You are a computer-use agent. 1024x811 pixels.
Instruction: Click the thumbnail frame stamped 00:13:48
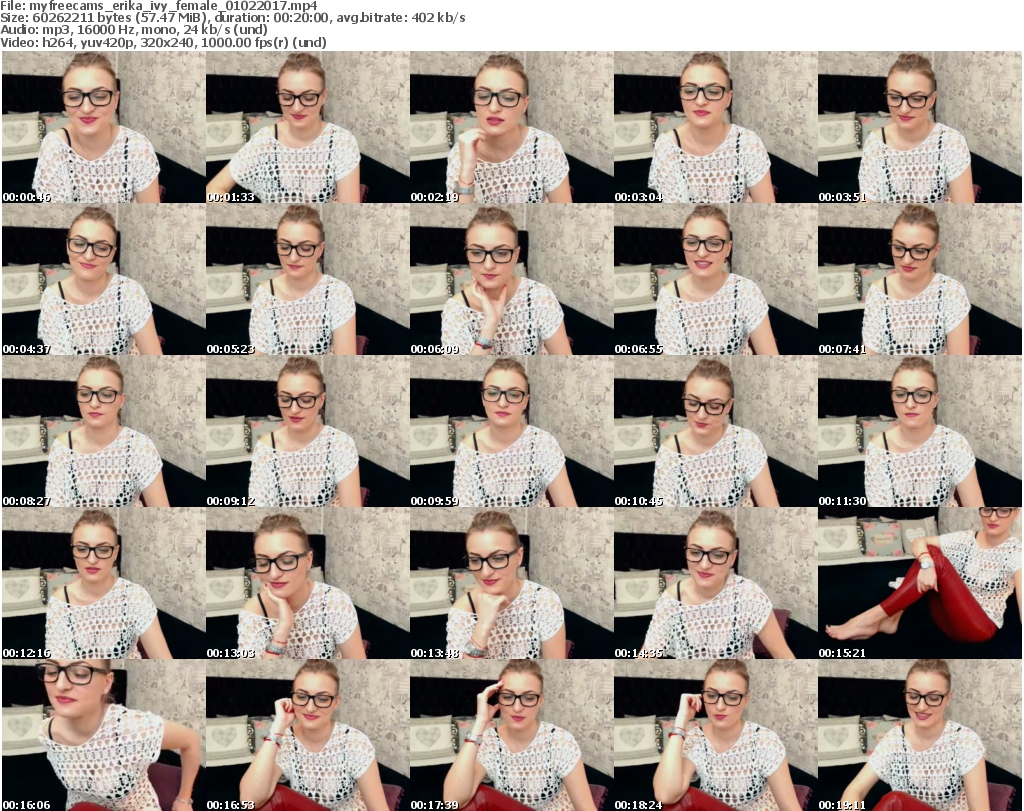point(511,584)
